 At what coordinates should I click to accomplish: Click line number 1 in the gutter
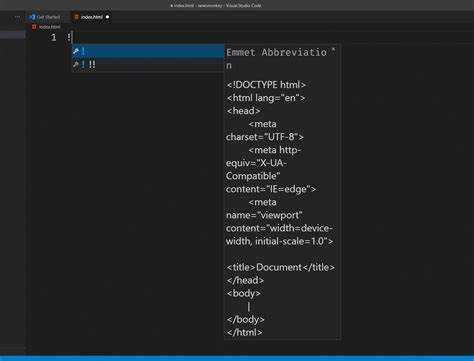tap(54, 37)
